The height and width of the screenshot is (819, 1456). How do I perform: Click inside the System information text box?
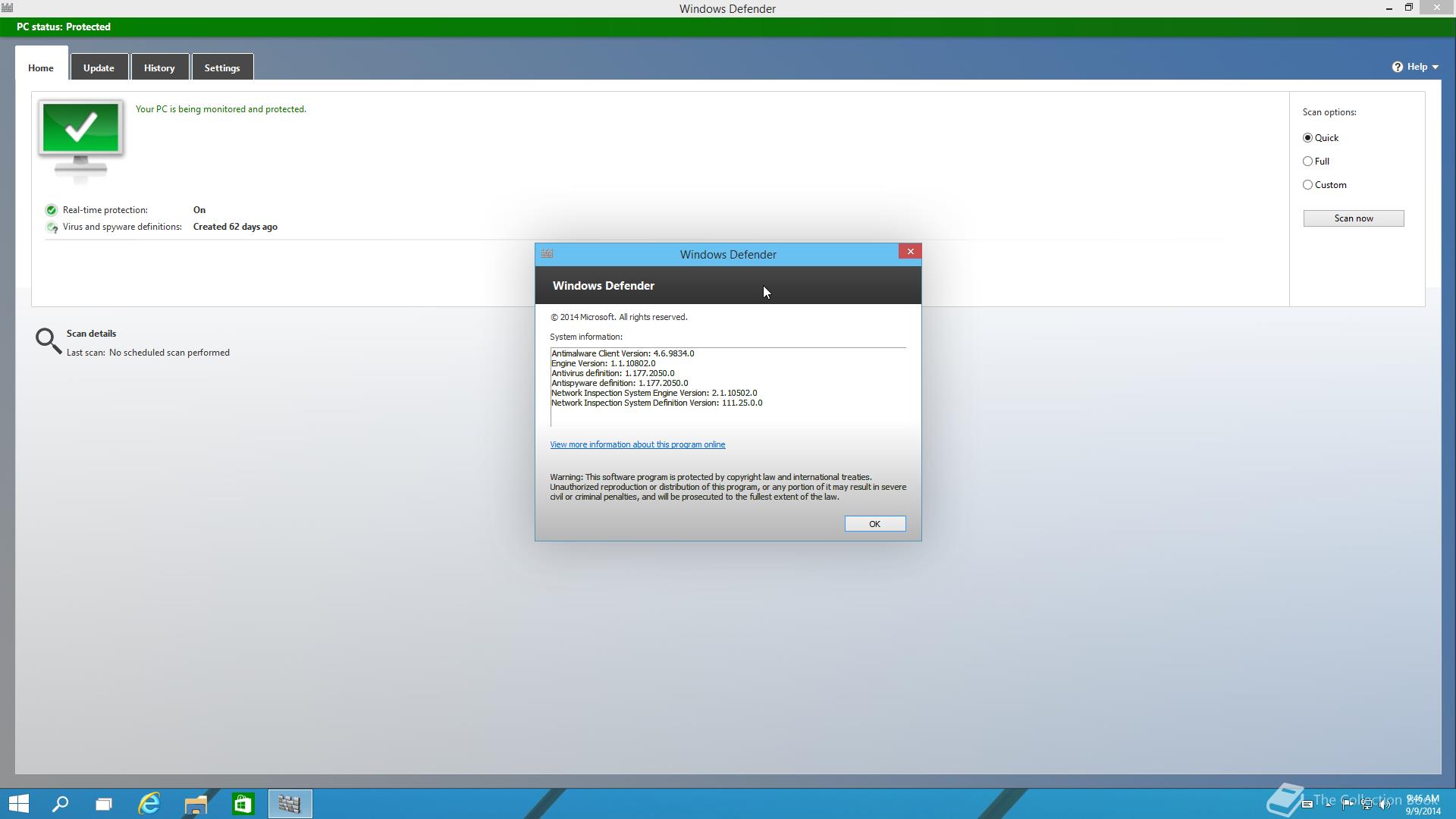coord(728,387)
